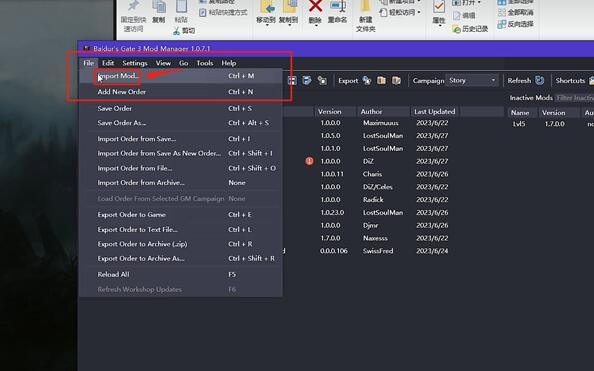Viewport: 594px width, 371px height.
Task: Click the rename (重命名) icon in Explorer ribbon
Action: [338, 6]
